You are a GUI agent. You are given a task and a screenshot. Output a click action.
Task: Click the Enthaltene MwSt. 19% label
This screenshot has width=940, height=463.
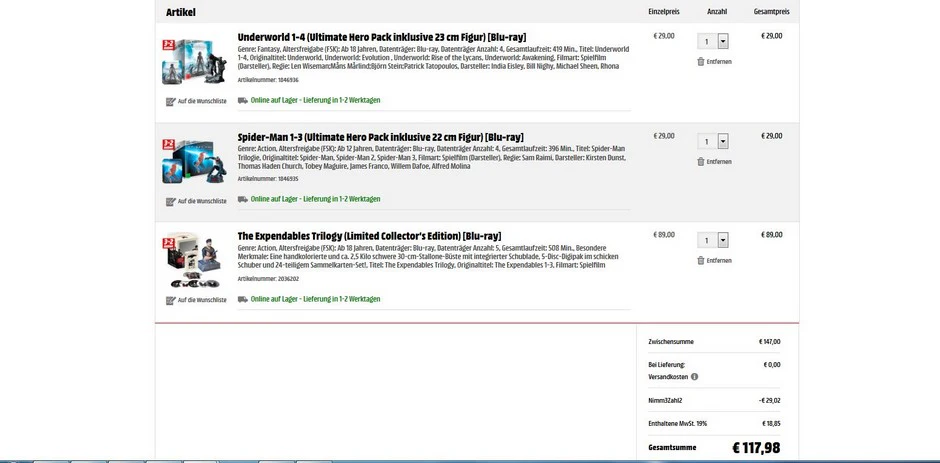click(x=677, y=423)
